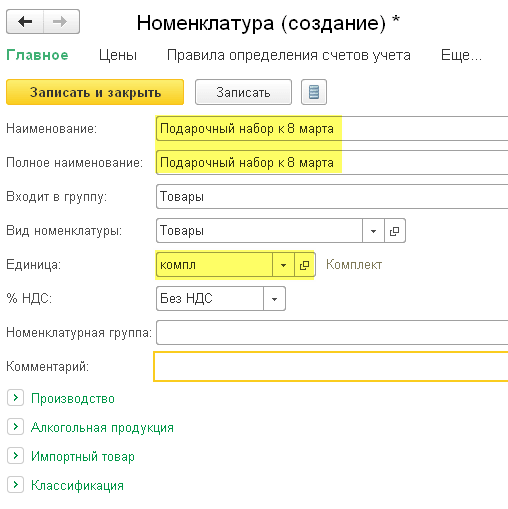Go forward with the right arrow button
This screenshot has width=508, height=509.
coord(61,22)
